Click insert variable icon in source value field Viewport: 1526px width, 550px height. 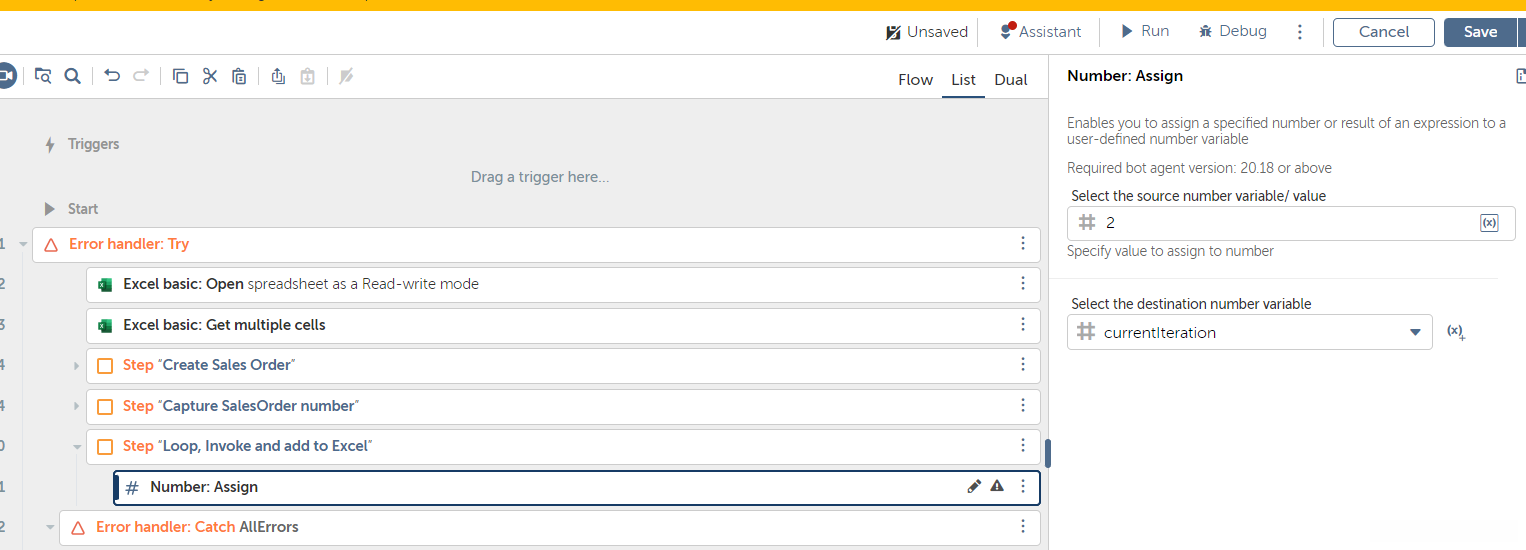(x=1488, y=223)
